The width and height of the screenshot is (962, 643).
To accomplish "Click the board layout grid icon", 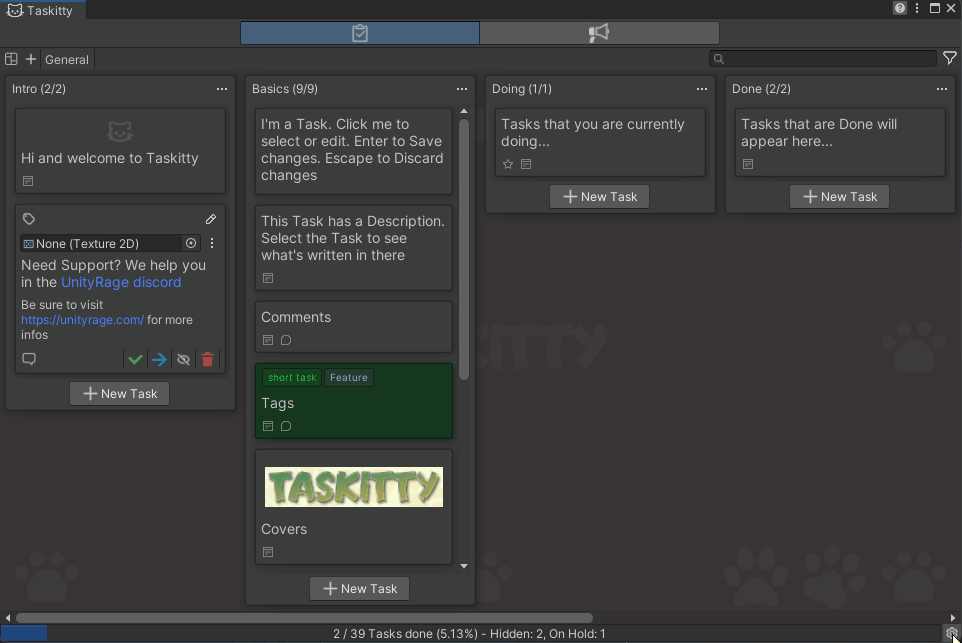I will [11, 59].
